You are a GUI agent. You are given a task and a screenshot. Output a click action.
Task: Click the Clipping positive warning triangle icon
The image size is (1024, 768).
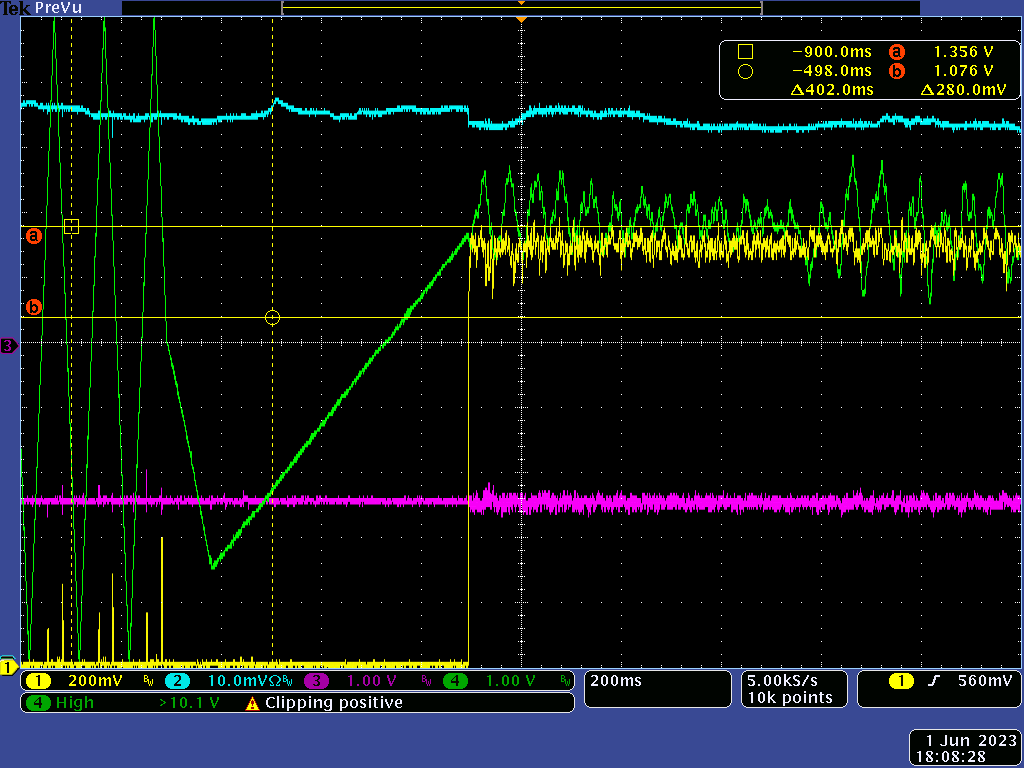tap(253, 703)
